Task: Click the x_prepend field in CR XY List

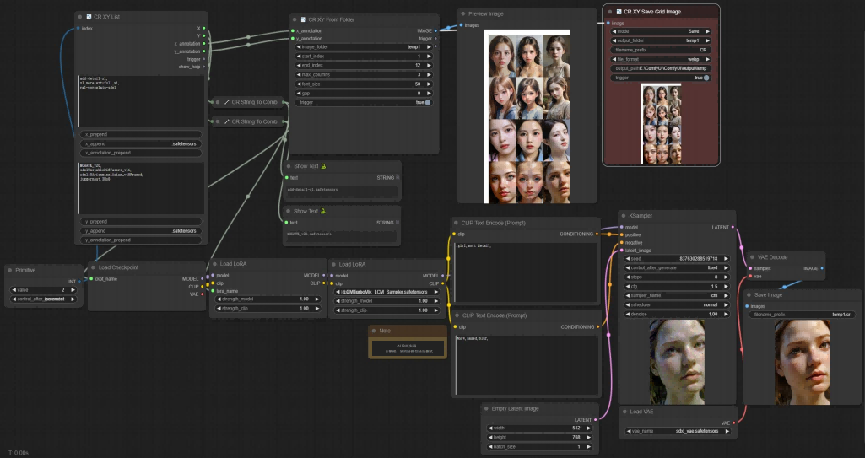Action: coord(141,134)
